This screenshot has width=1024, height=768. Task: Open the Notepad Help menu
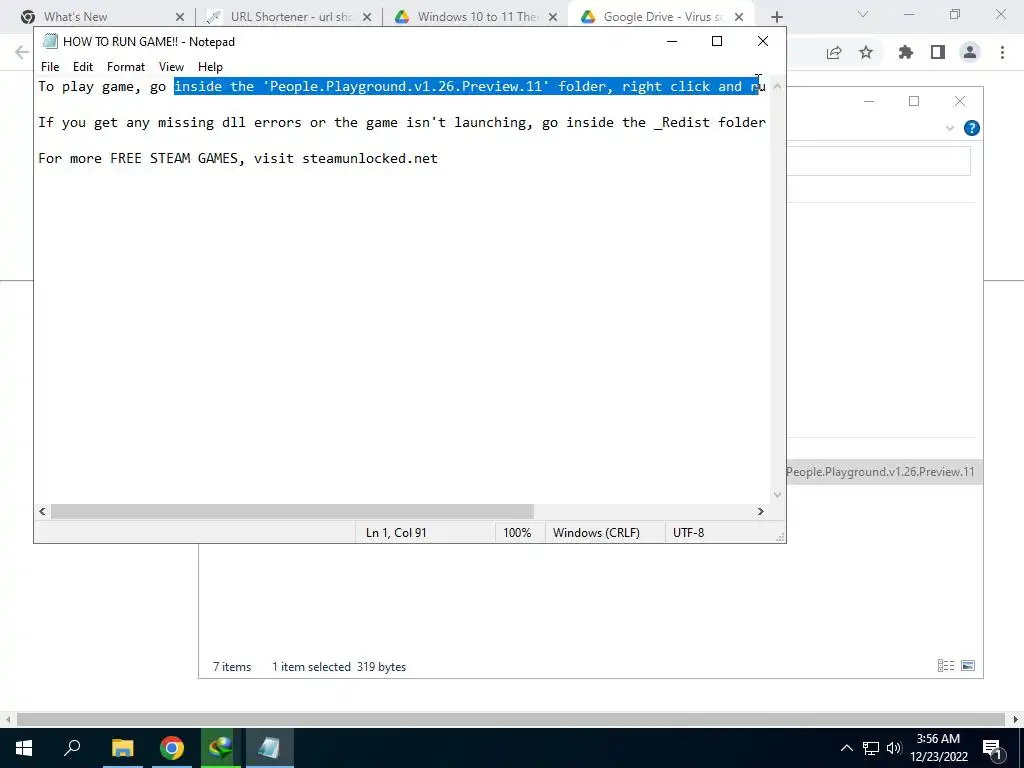tap(210, 67)
